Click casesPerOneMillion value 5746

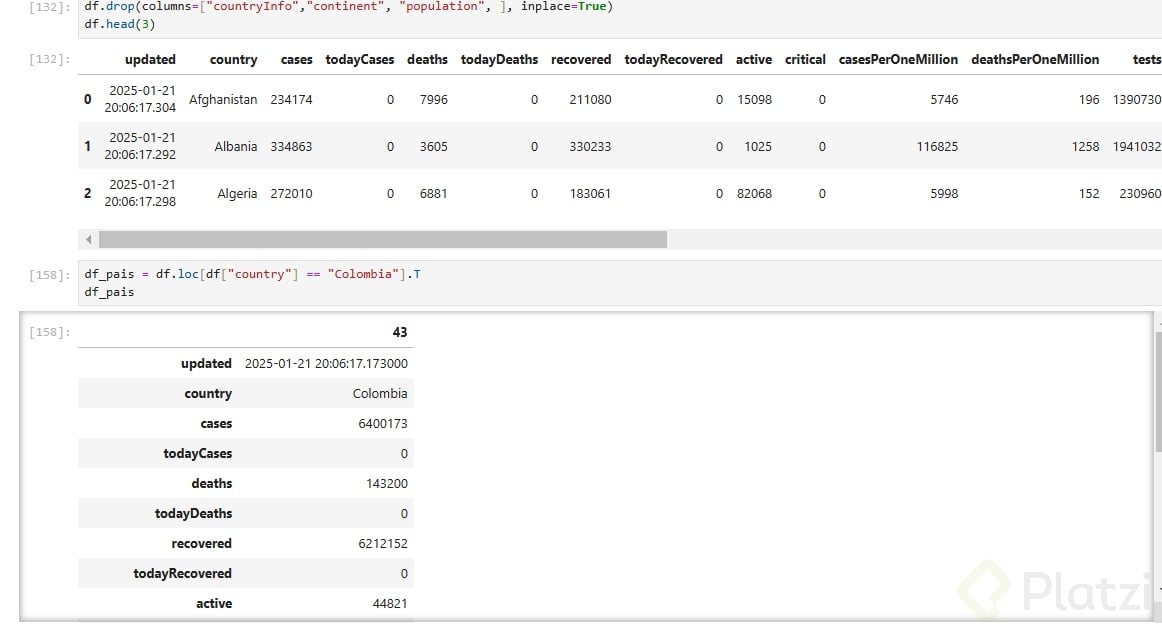(944, 99)
